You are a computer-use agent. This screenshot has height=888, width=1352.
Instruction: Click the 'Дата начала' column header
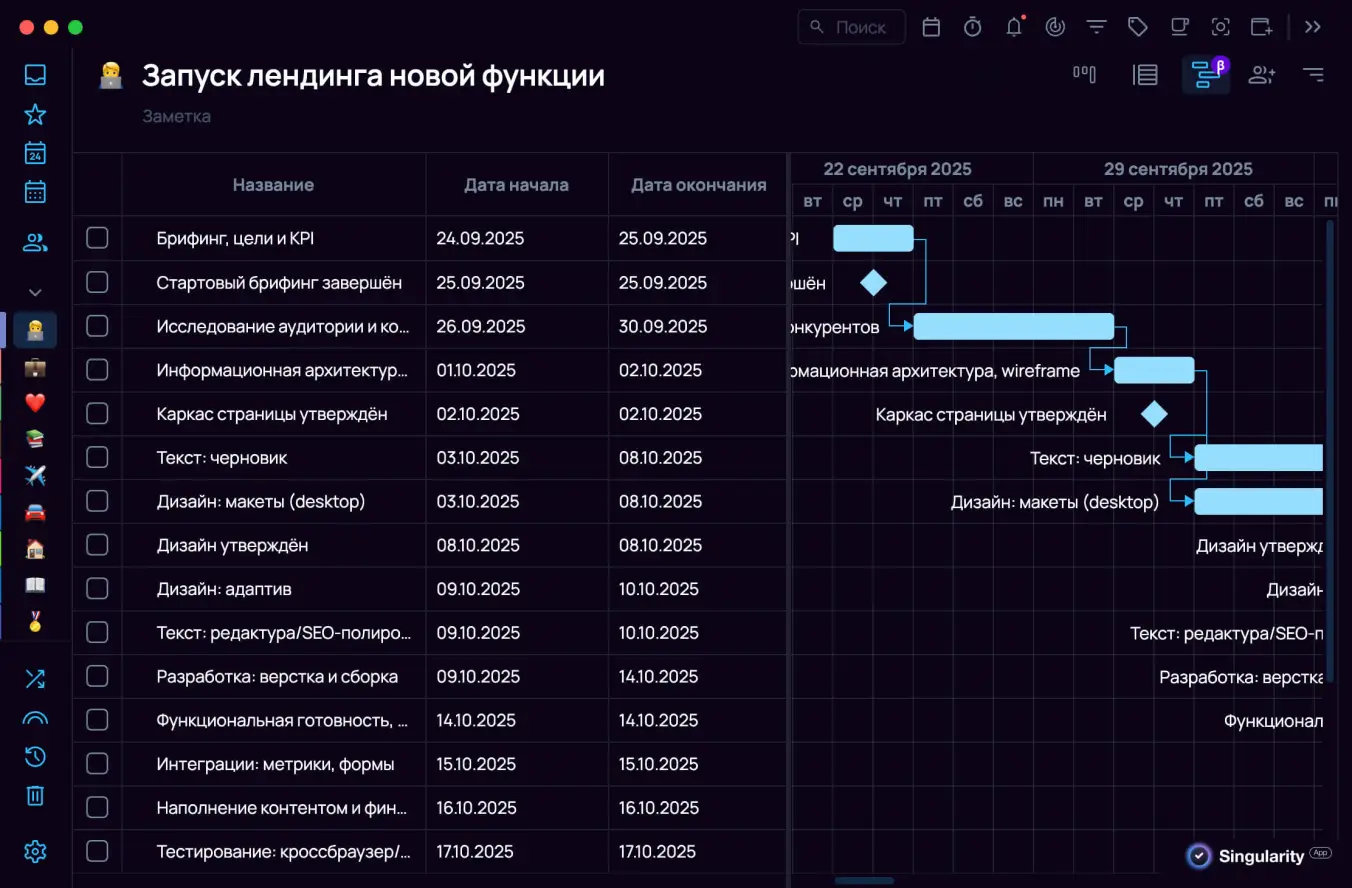click(x=516, y=185)
